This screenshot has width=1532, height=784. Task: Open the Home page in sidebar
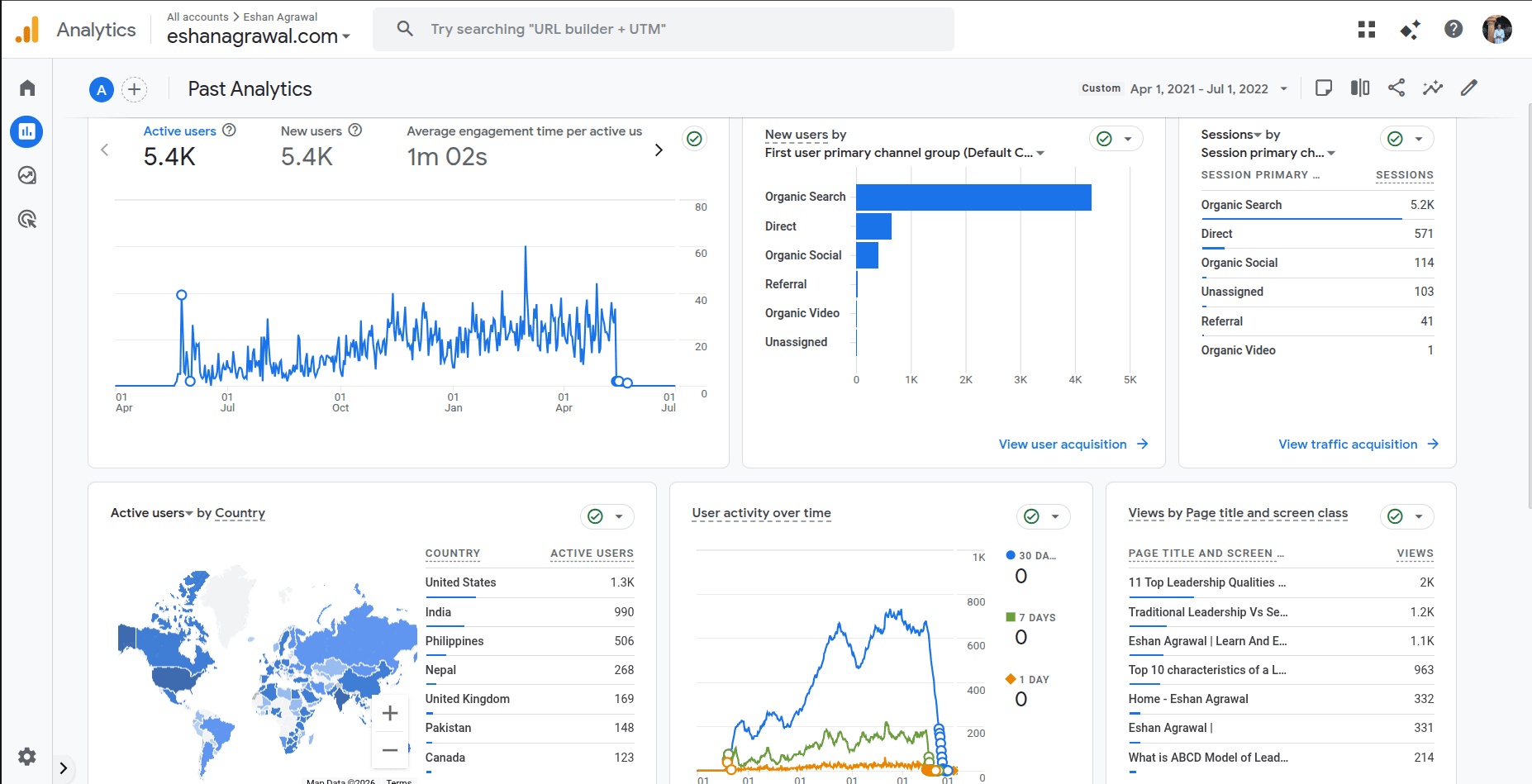pyautogui.click(x=27, y=88)
